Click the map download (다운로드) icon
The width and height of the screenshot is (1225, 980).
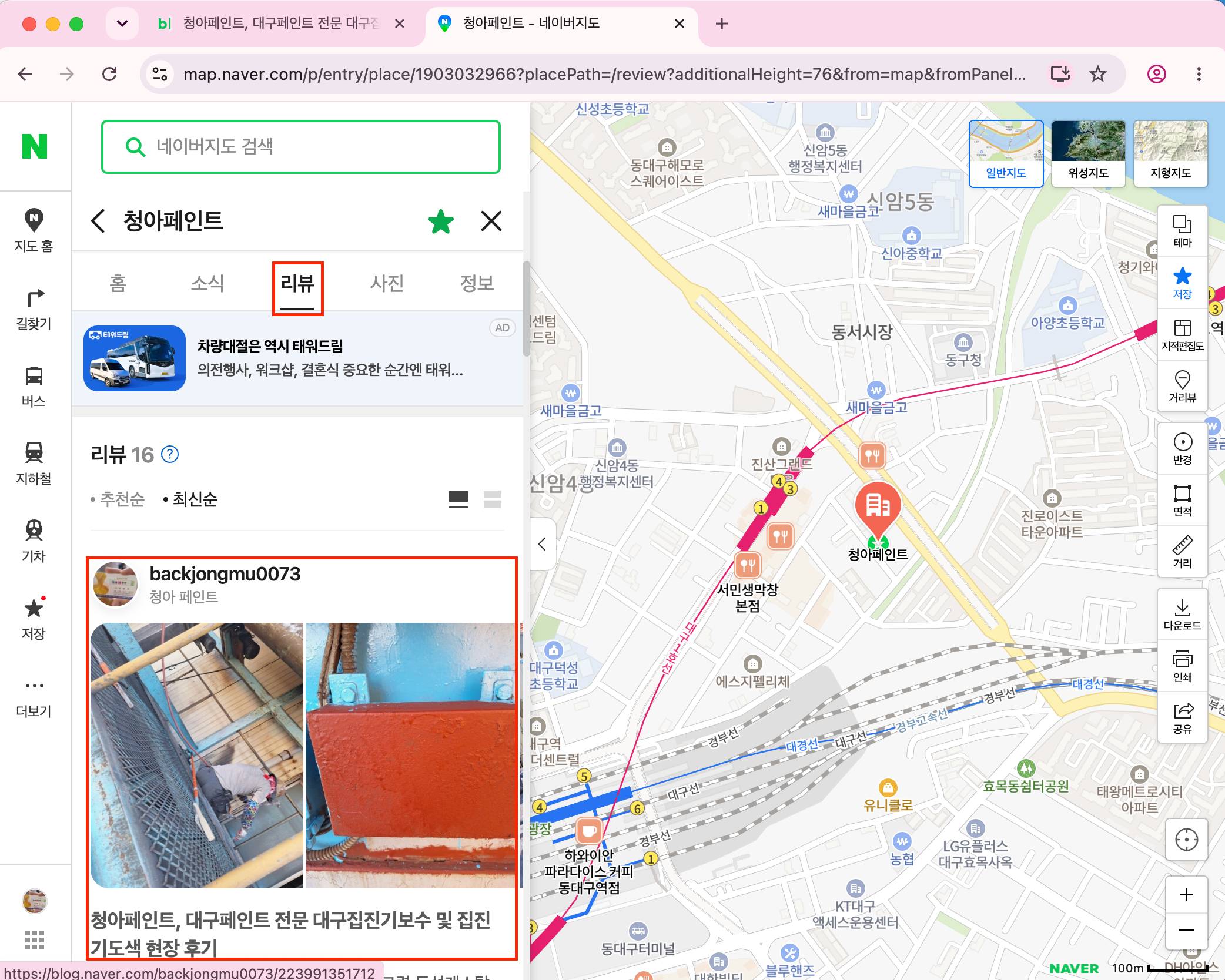[x=1183, y=614]
